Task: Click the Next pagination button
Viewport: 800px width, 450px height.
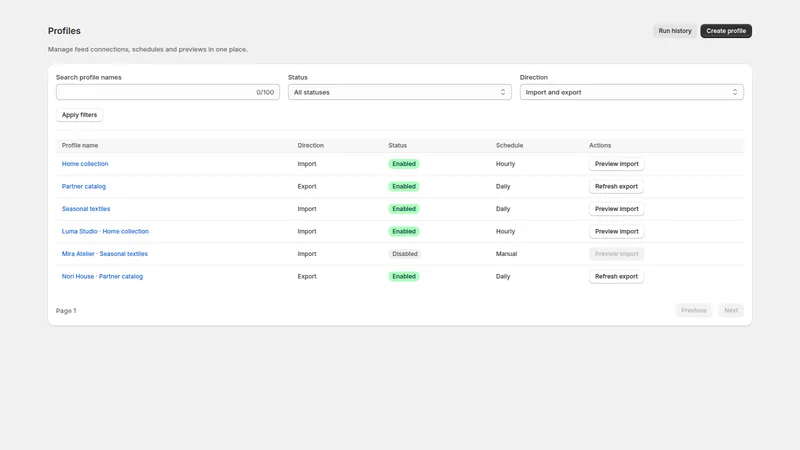Action: point(731,310)
